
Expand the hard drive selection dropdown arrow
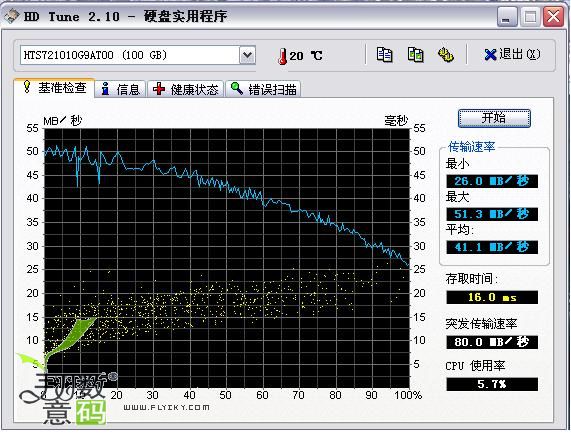(247, 55)
